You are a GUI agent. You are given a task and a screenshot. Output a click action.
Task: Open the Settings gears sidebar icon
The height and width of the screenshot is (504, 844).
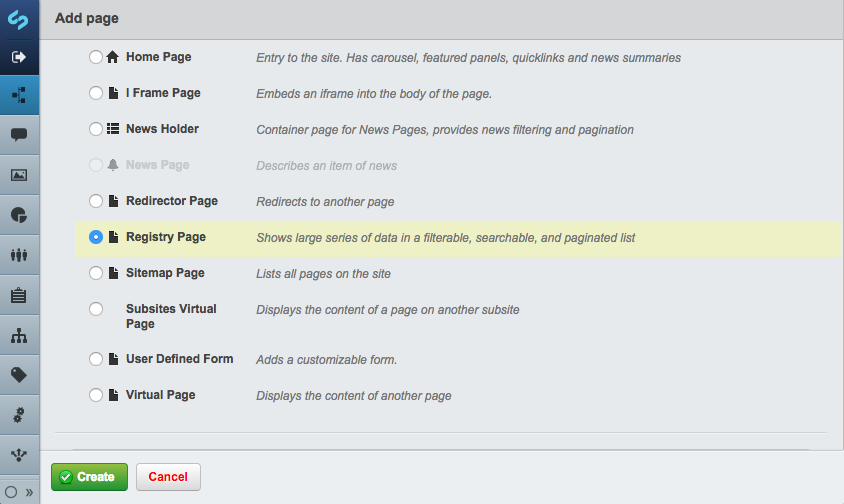pyautogui.click(x=19, y=415)
